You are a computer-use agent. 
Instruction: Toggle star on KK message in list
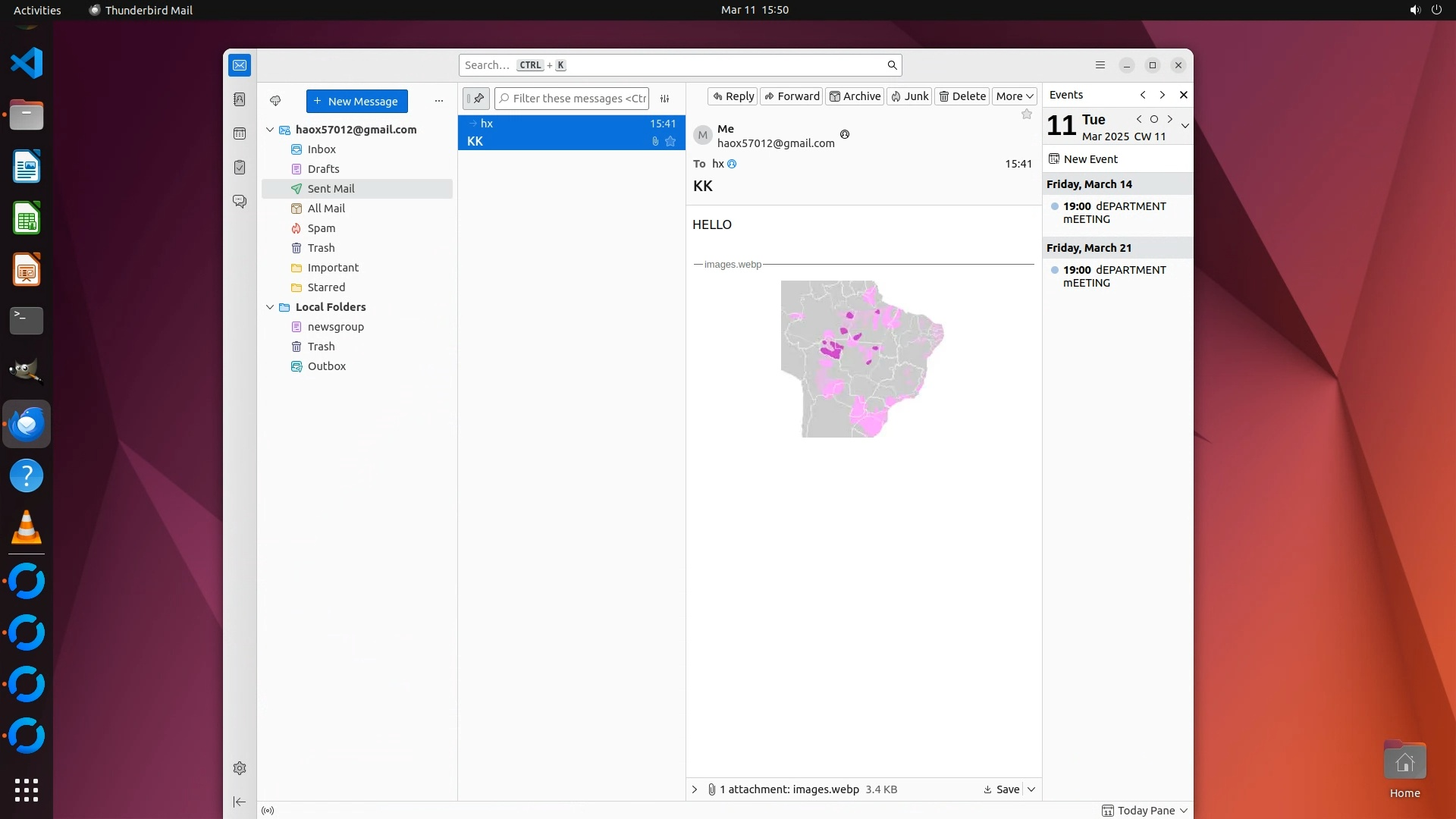670,141
